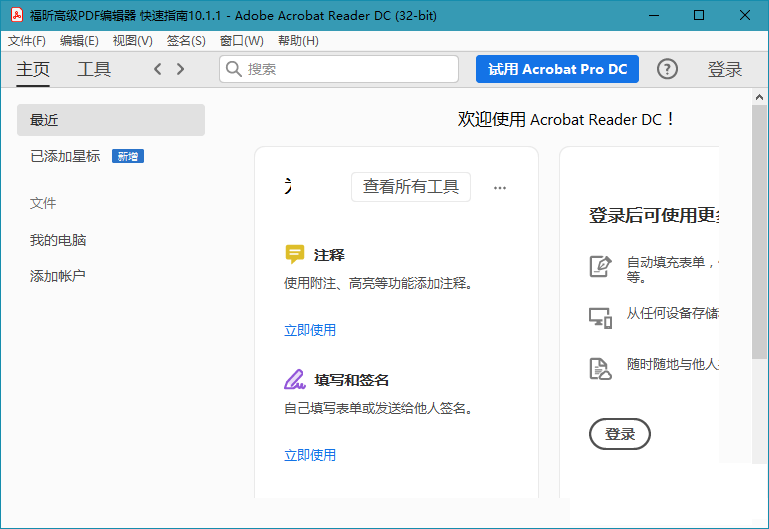Close the Acrobat Reader window
Viewport: 769px width, 529px height.
(x=744, y=15)
